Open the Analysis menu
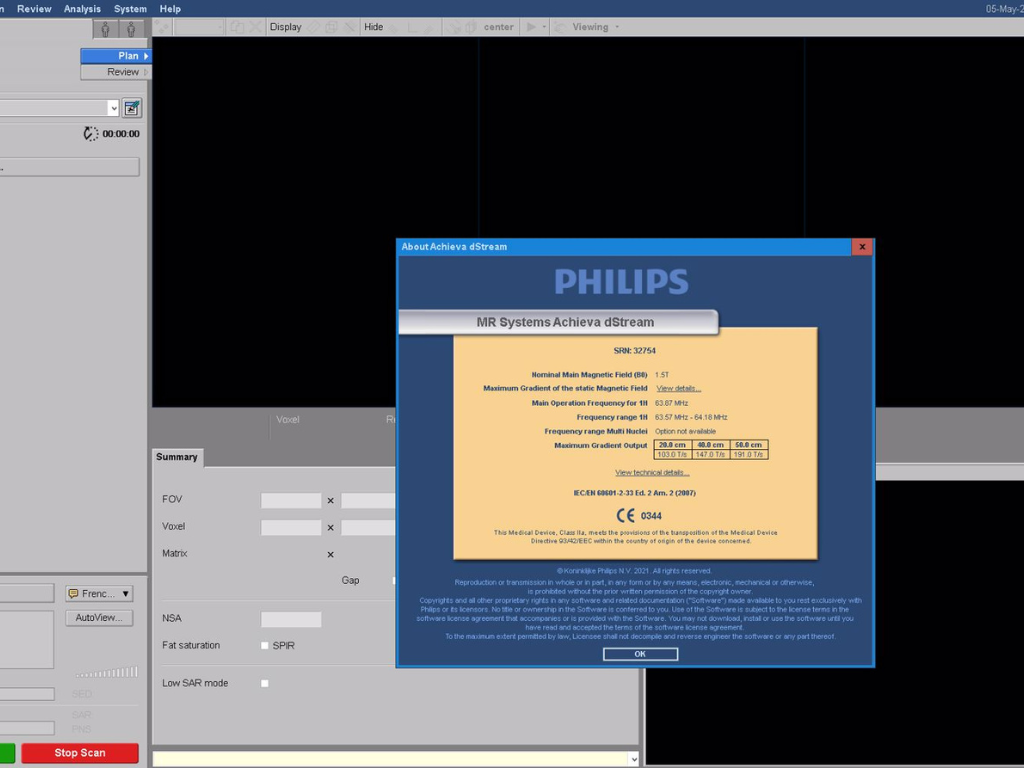This screenshot has height=768, width=1024. point(82,8)
